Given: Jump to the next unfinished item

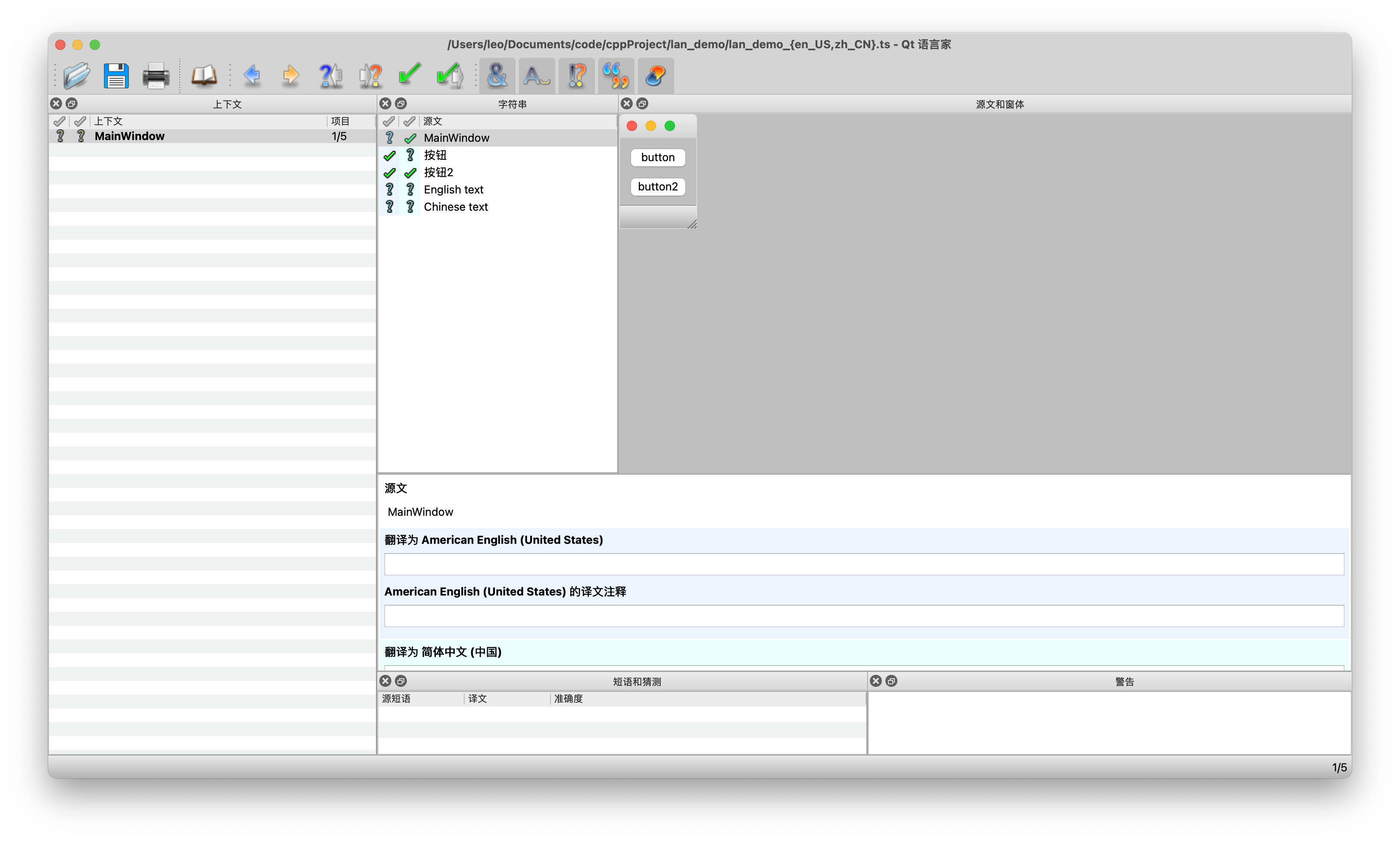Looking at the screenshot, I should [371, 75].
